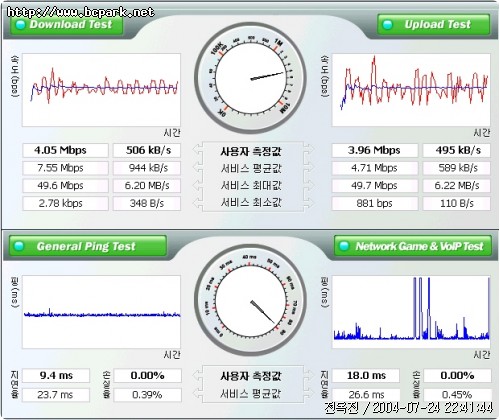500x420 pixels.
Task: Select the 4.71 Mbps upload average
Action: click(375, 168)
